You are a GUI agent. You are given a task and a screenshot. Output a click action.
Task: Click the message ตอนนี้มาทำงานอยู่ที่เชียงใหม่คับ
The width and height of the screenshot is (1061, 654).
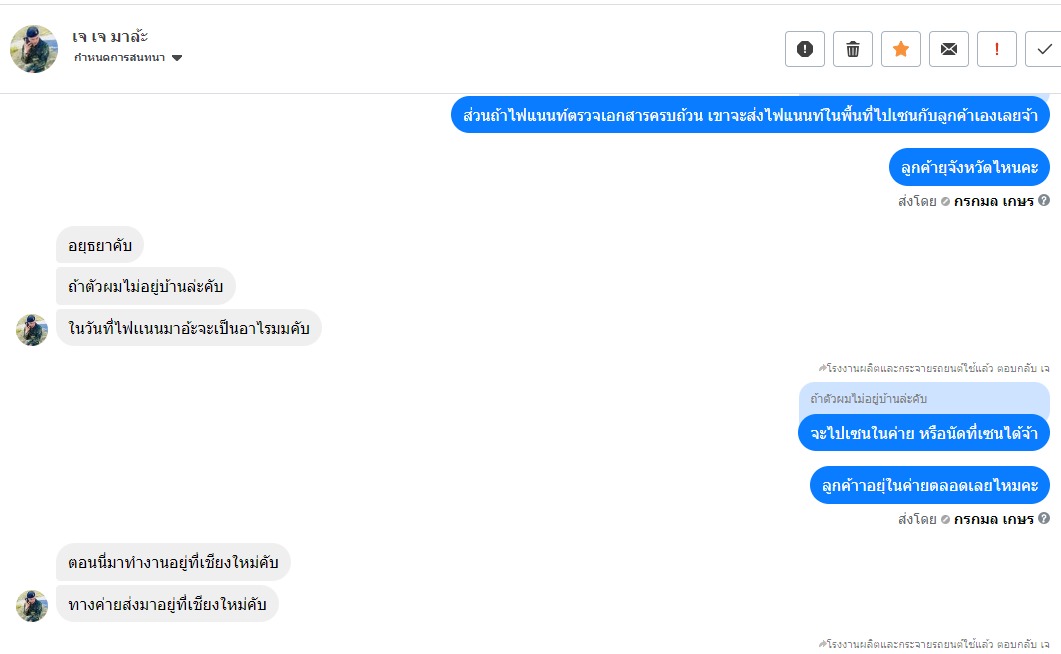[x=173, y=562]
